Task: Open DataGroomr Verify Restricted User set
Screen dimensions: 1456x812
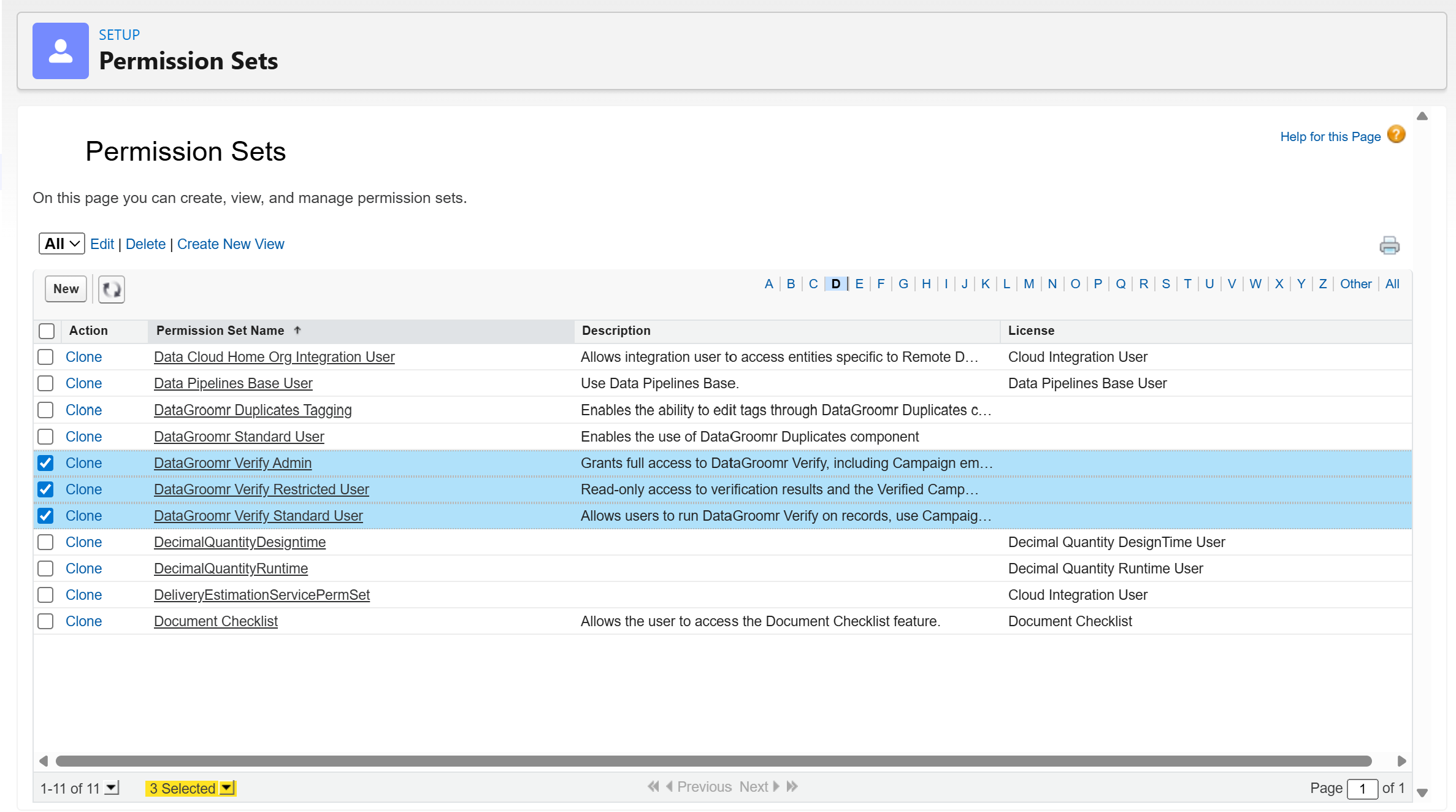Action: click(x=261, y=489)
